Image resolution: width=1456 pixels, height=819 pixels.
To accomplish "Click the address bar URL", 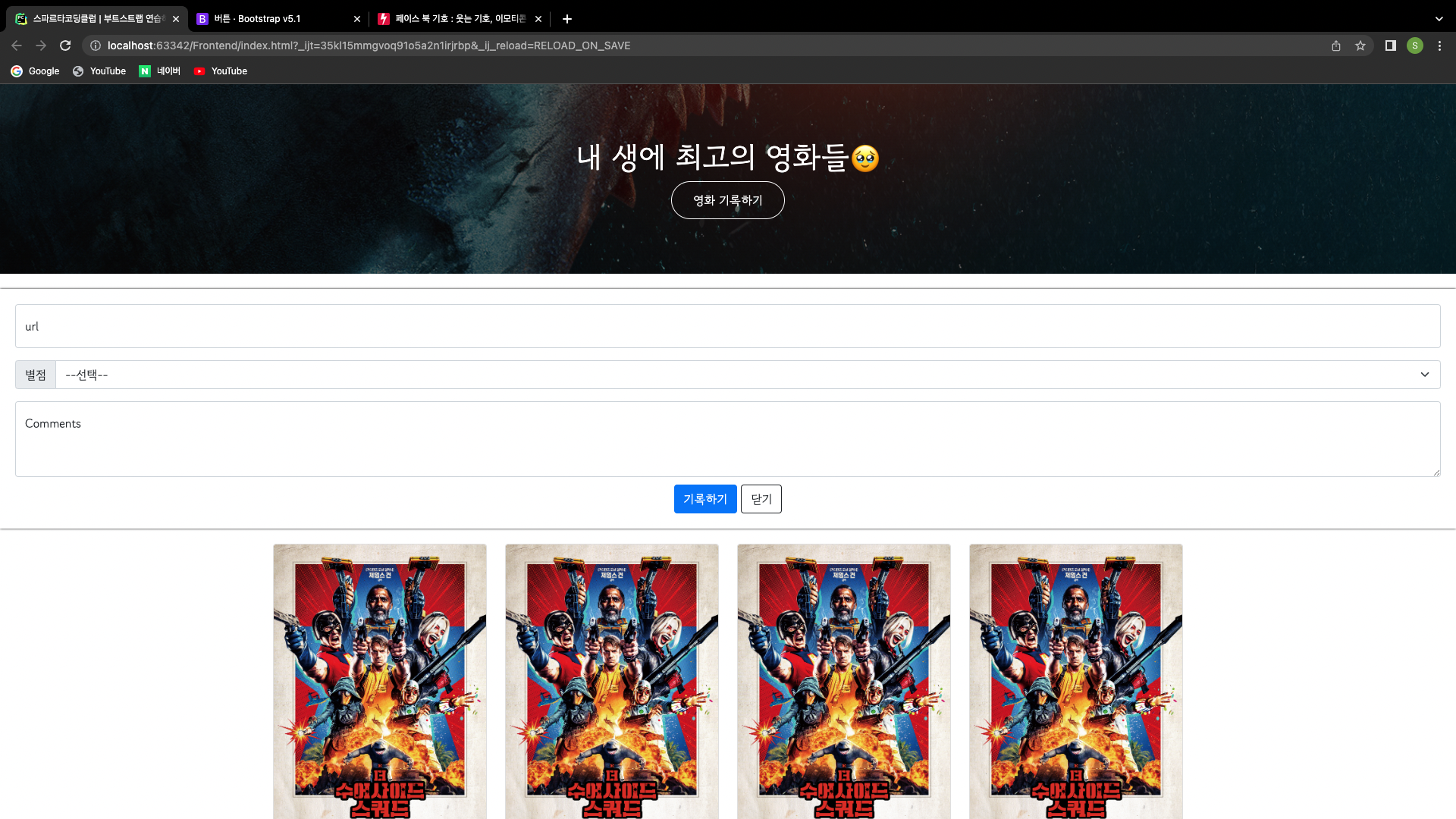I will tap(369, 45).
